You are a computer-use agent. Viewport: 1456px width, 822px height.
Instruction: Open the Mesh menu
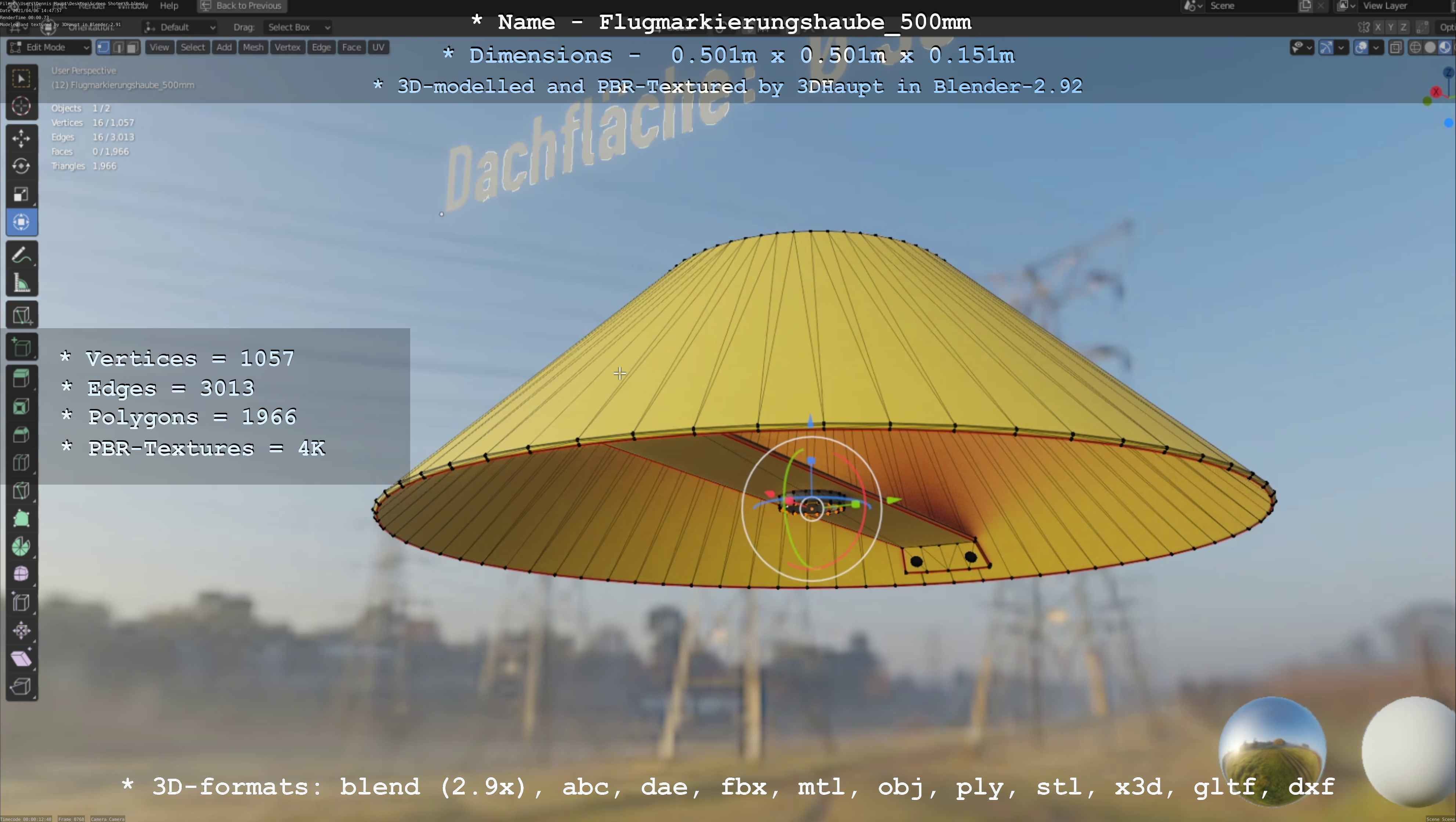coord(253,47)
